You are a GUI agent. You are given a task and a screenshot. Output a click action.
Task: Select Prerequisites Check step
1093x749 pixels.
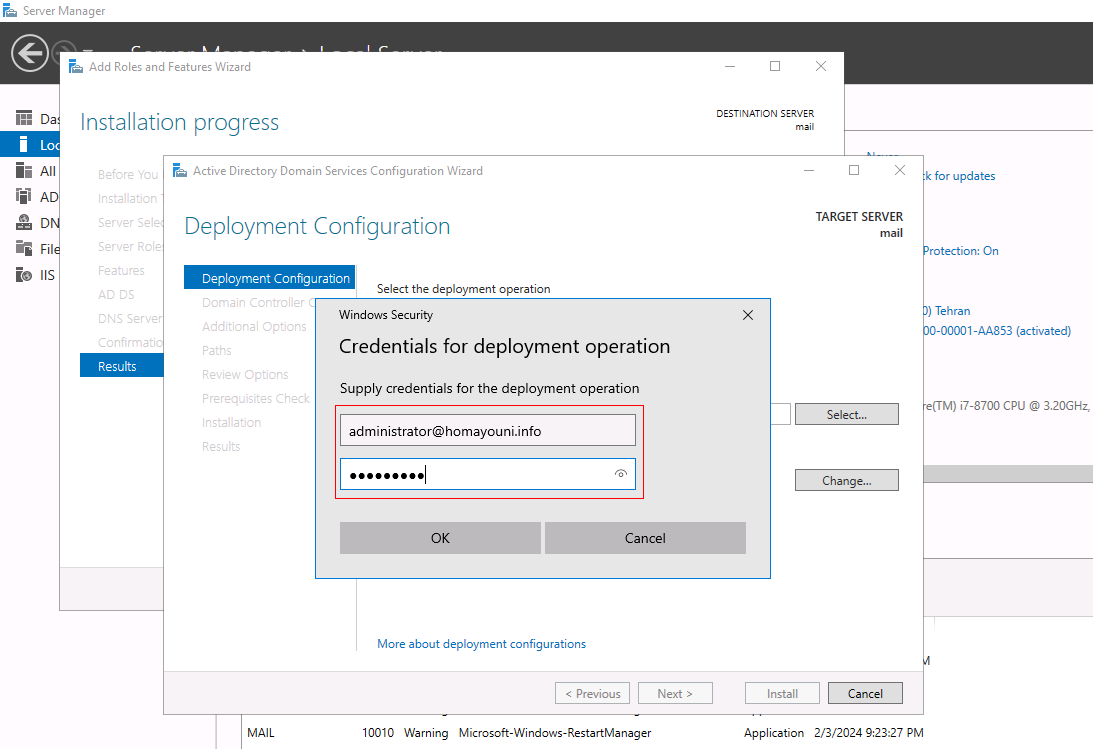click(x=255, y=399)
